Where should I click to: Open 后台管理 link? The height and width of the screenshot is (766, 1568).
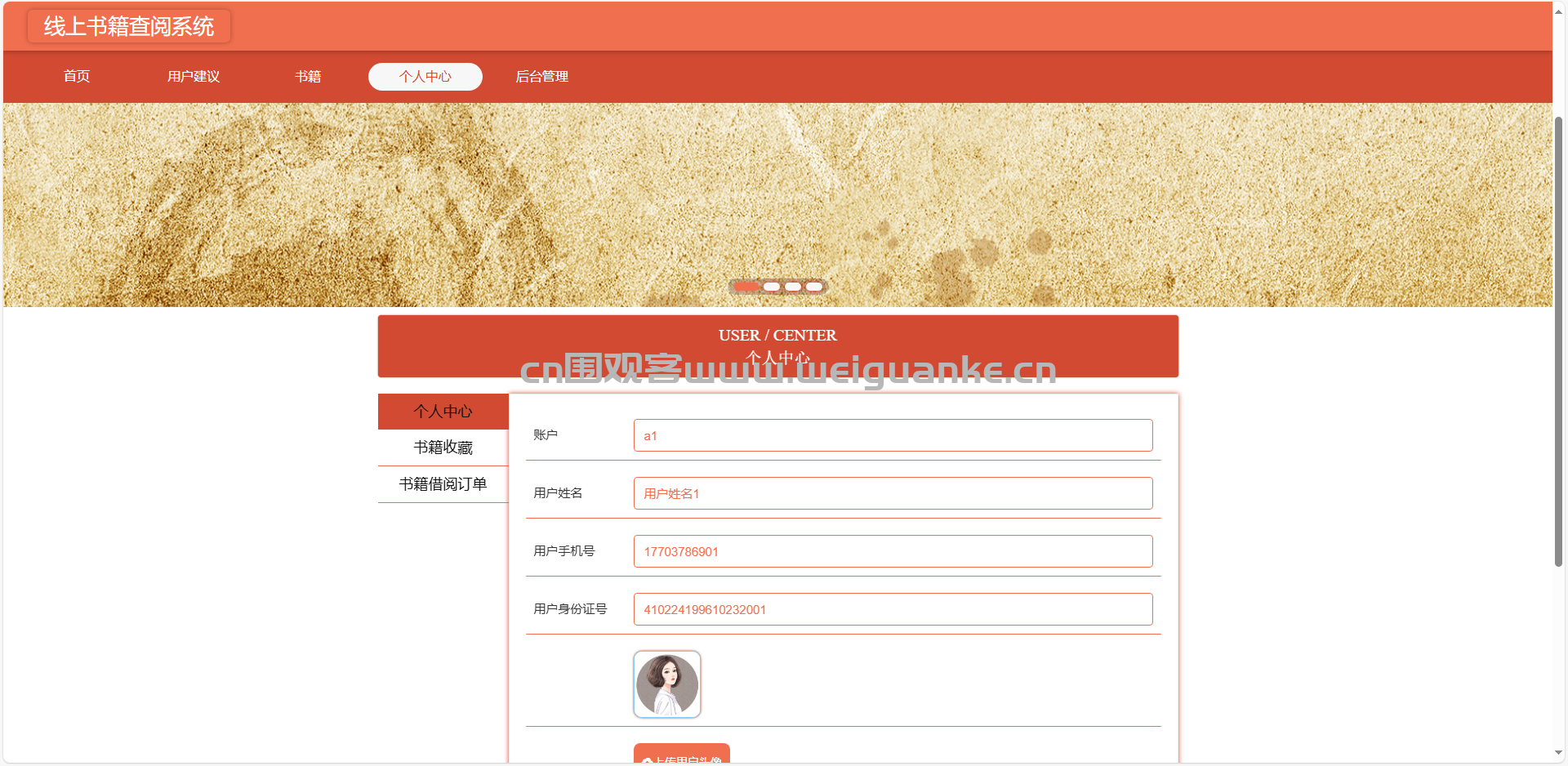(542, 76)
